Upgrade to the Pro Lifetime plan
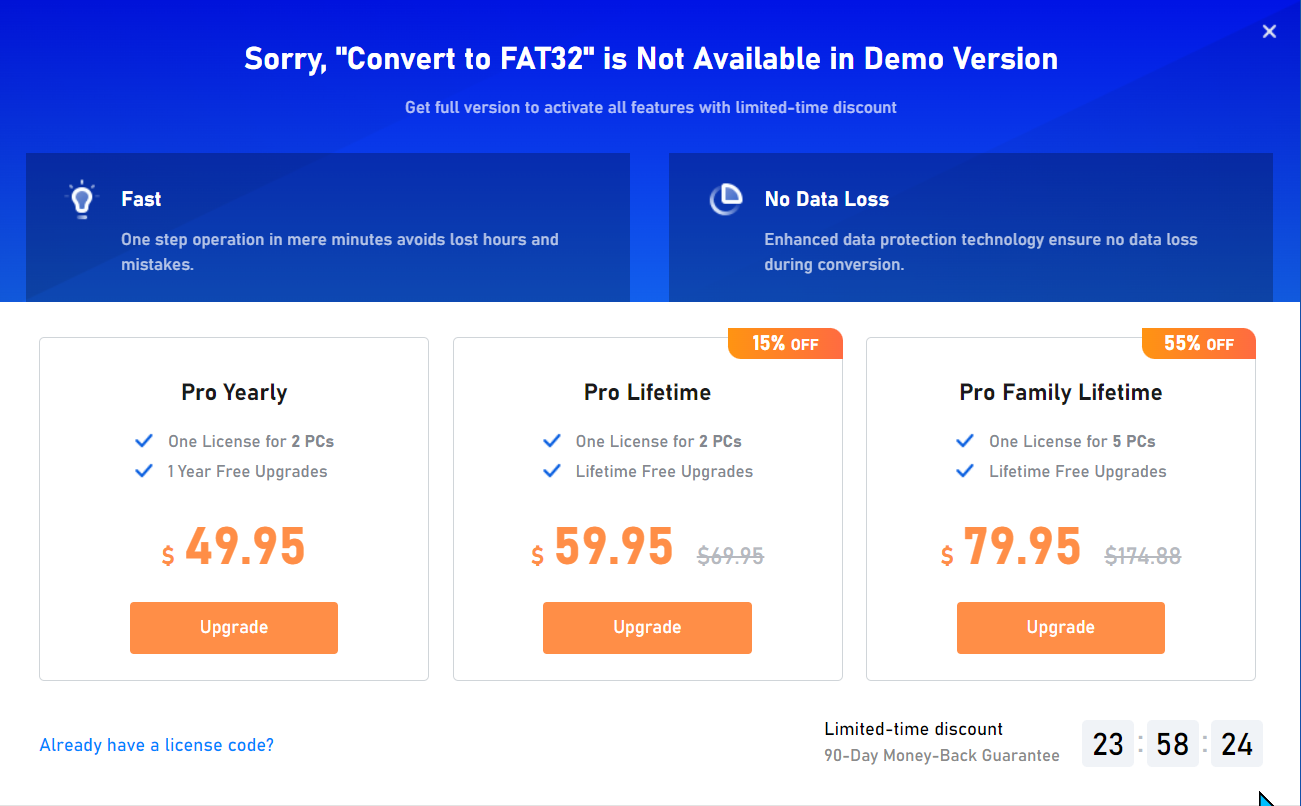 pyautogui.click(x=647, y=628)
